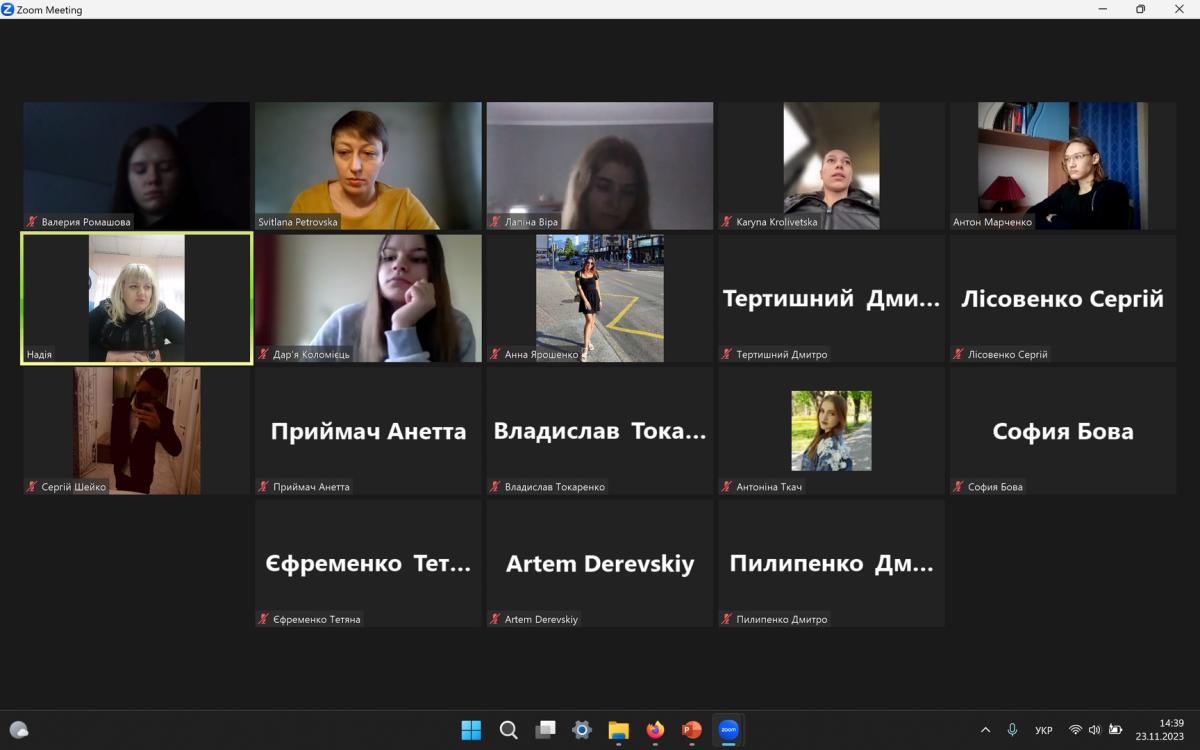Click the large Приймач Анетта name tile

[x=368, y=431]
